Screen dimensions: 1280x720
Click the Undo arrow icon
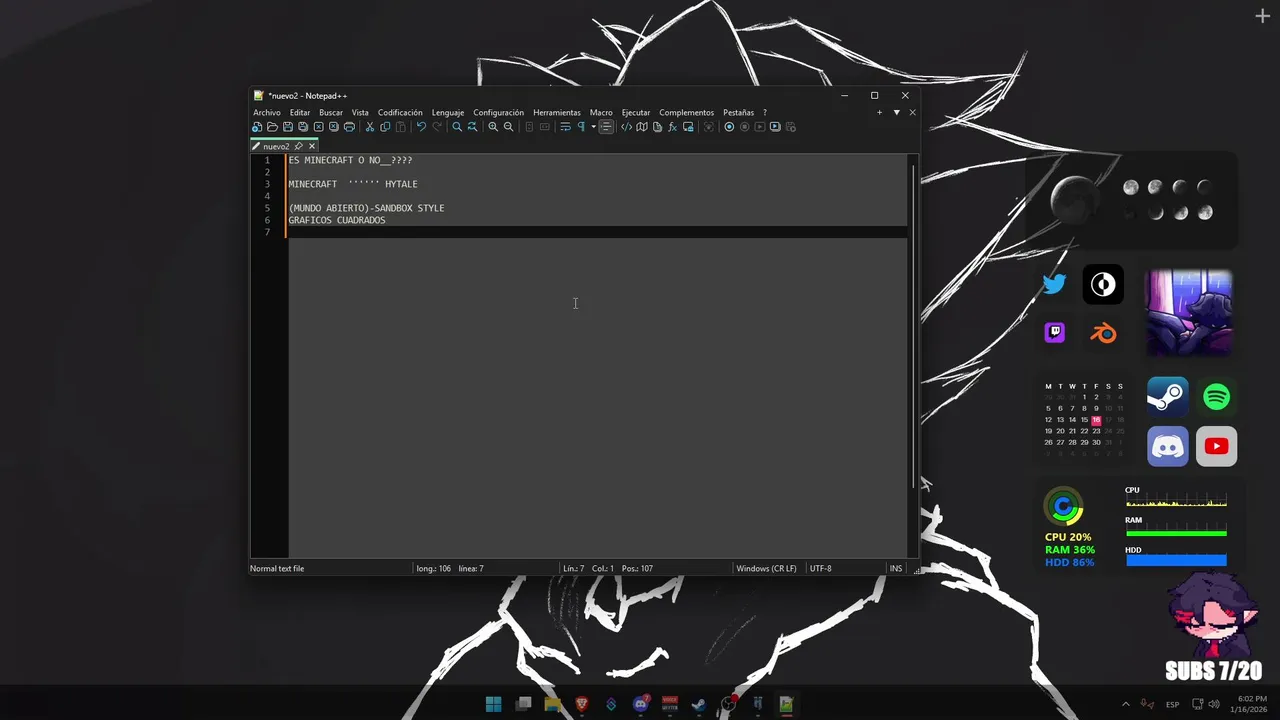coord(421,127)
